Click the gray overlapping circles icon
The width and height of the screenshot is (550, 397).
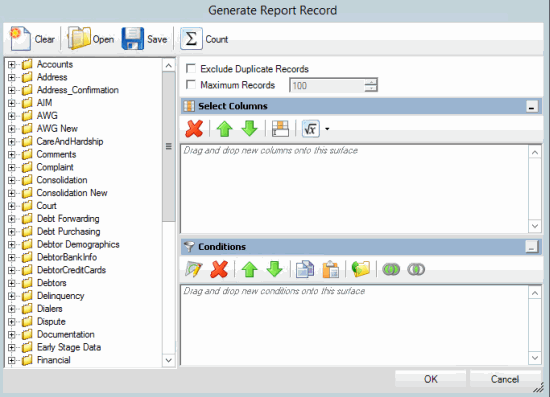tap(416, 269)
